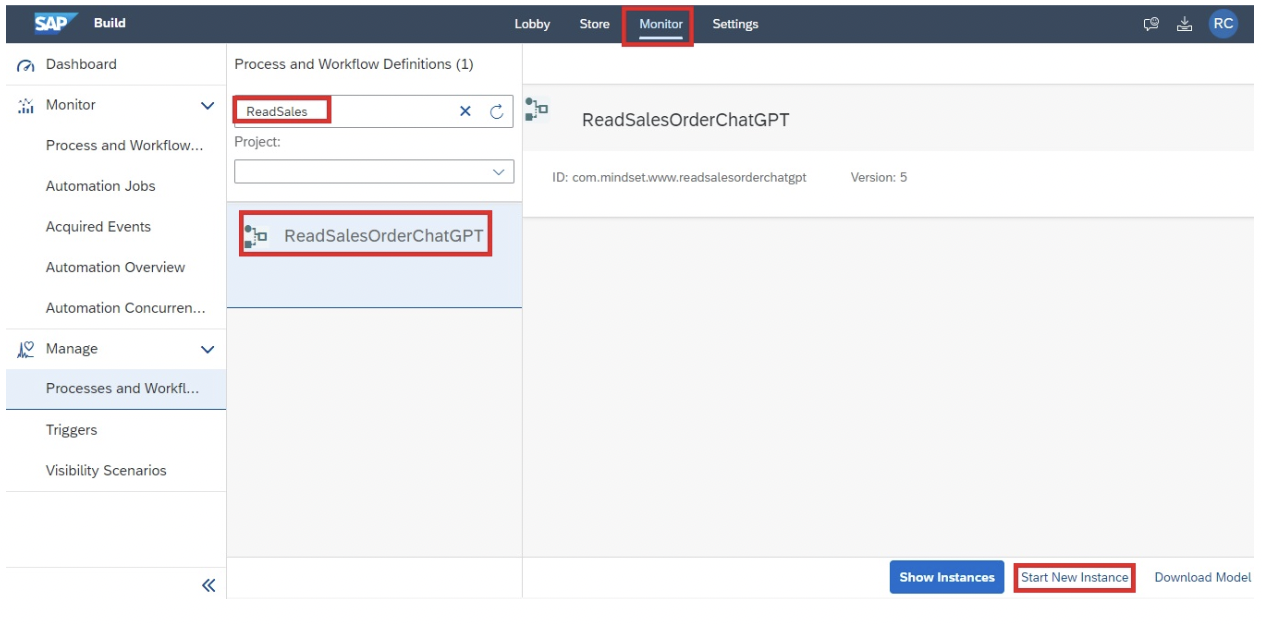Refresh the process definitions list
The width and height of the screenshot is (1262, 624).
pos(496,111)
